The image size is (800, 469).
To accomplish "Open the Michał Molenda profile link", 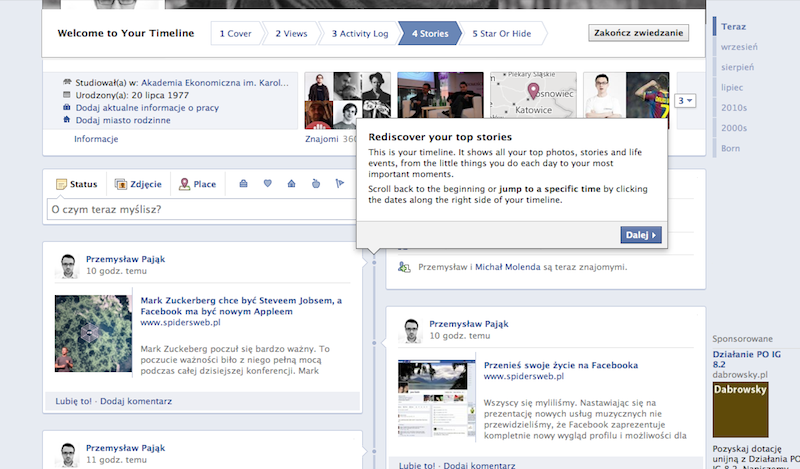I will (x=508, y=267).
